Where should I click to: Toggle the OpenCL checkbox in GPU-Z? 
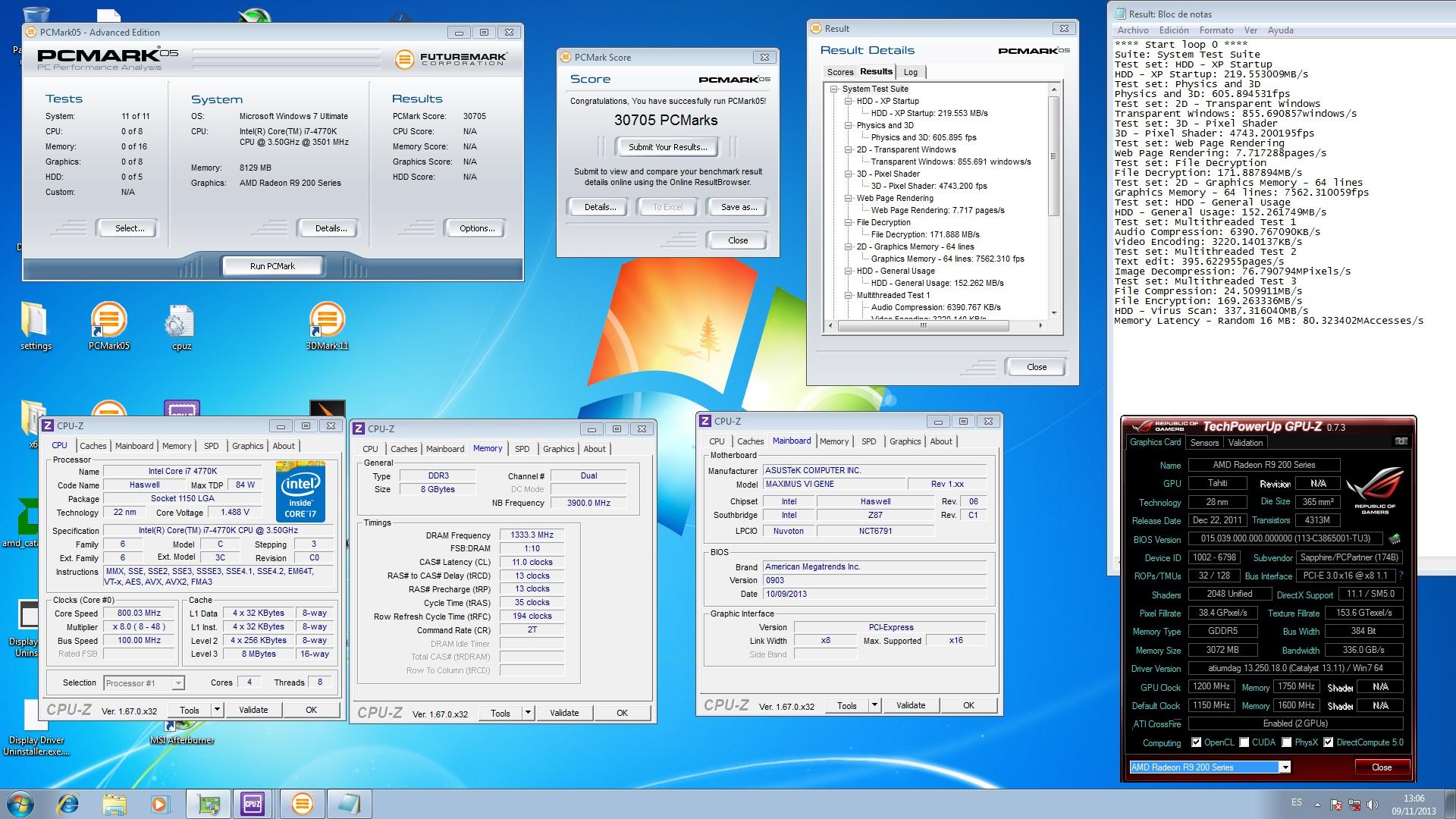pyautogui.click(x=1196, y=742)
